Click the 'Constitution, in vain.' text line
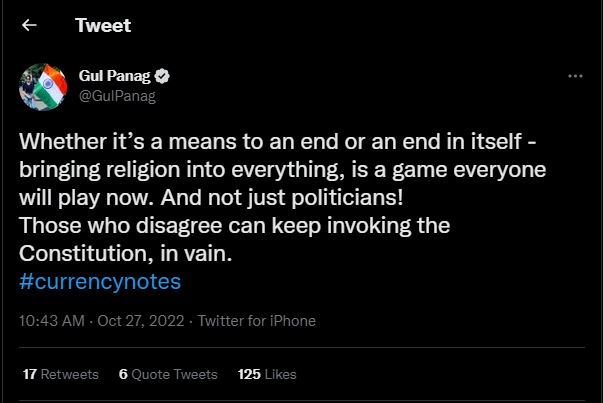This screenshot has width=603, height=403. (x=126, y=254)
